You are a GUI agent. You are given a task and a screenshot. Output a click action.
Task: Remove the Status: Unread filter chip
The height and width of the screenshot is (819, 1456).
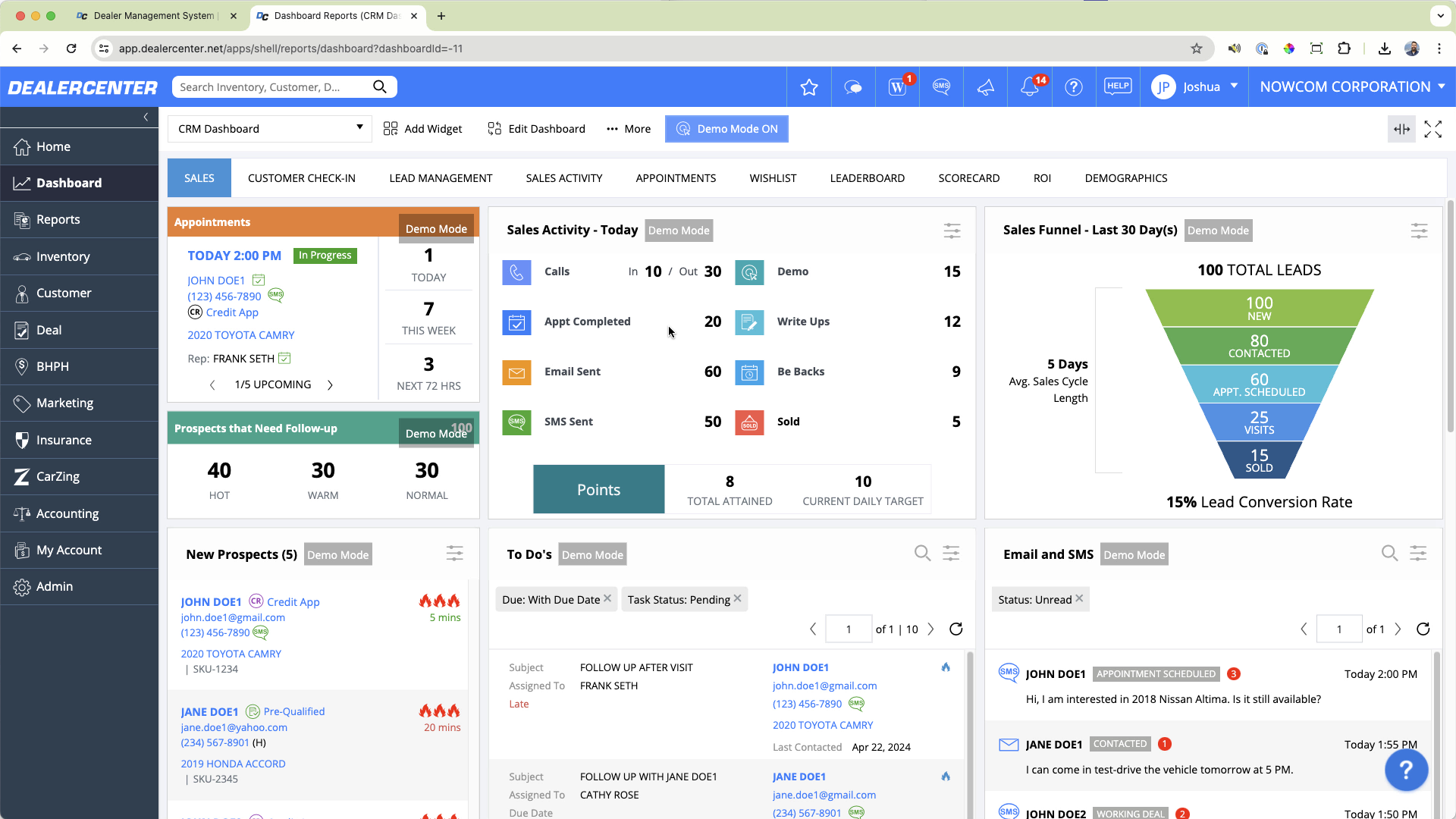click(x=1079, y=598)
